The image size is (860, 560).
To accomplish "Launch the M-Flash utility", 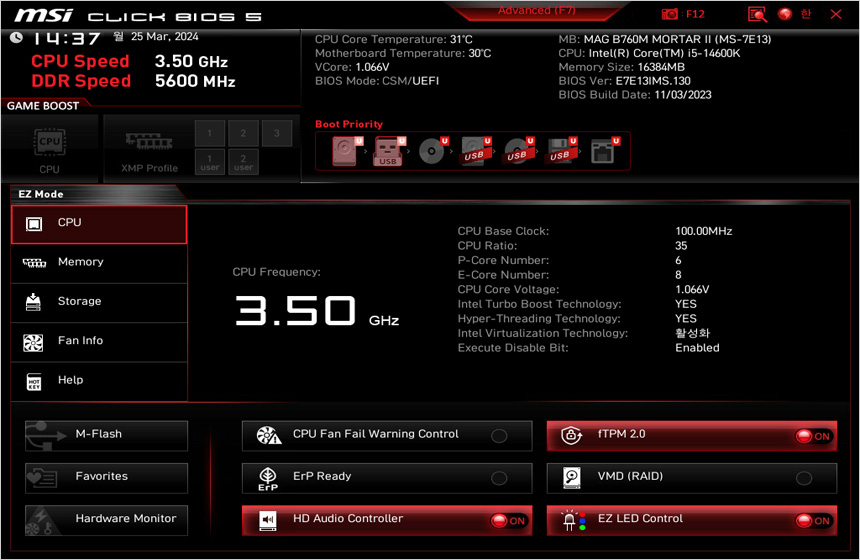I will pos(106,436).
